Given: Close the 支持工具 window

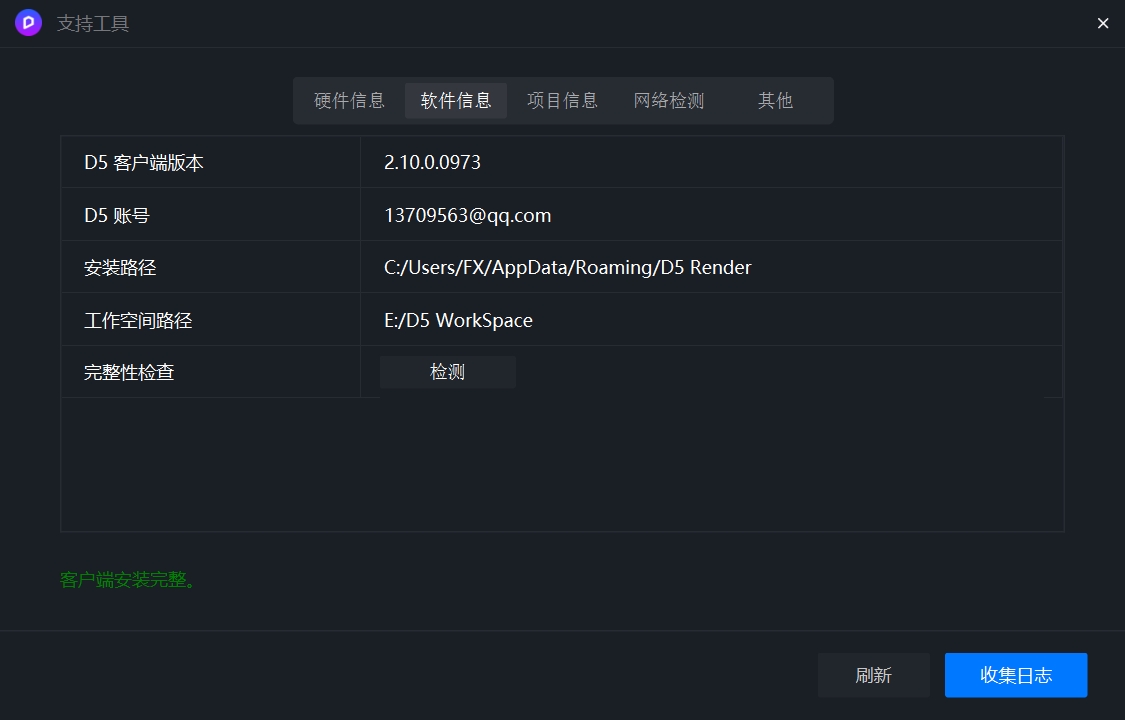Looking at the screenshot, I should pos(1103,24).
